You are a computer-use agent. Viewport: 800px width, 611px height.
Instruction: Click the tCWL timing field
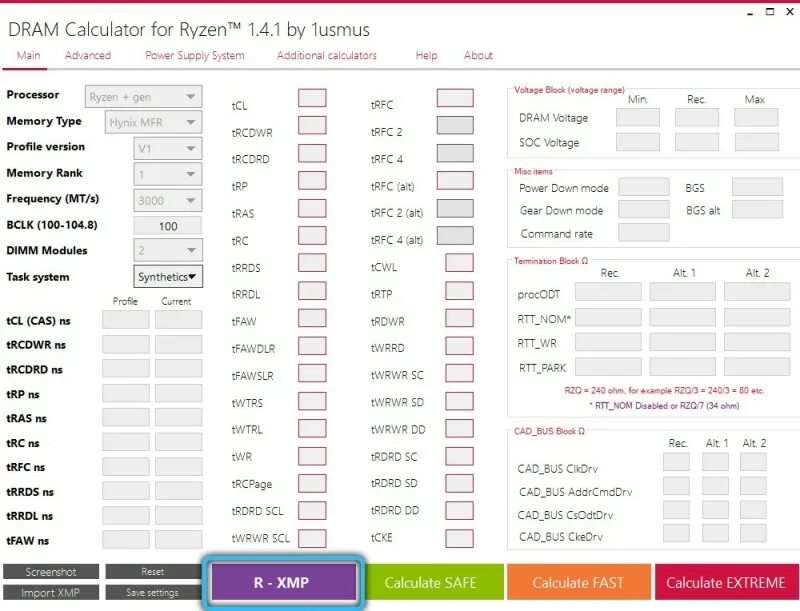pos(459,263)
